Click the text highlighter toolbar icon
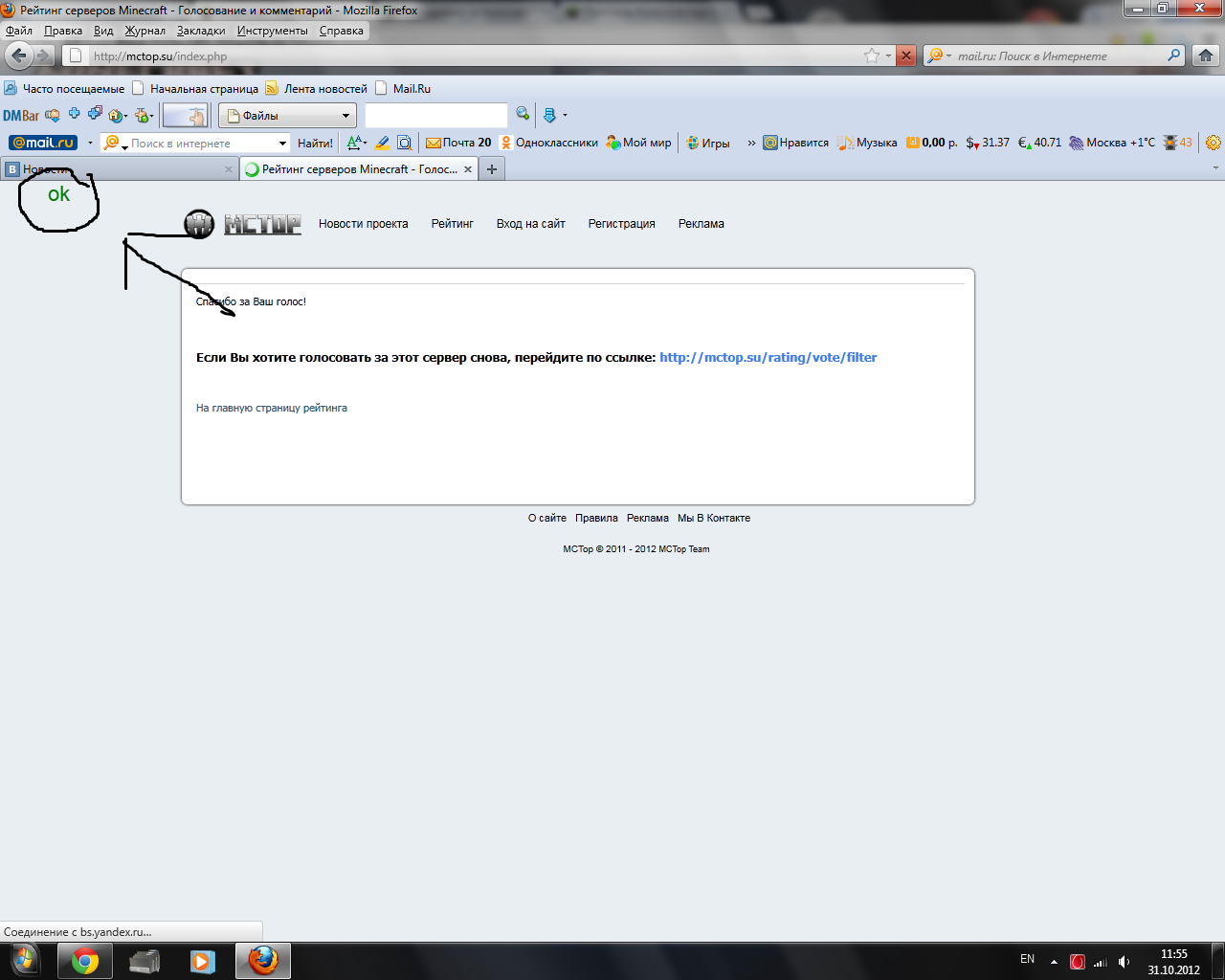The image size is (1225, 980). (382, 143)
